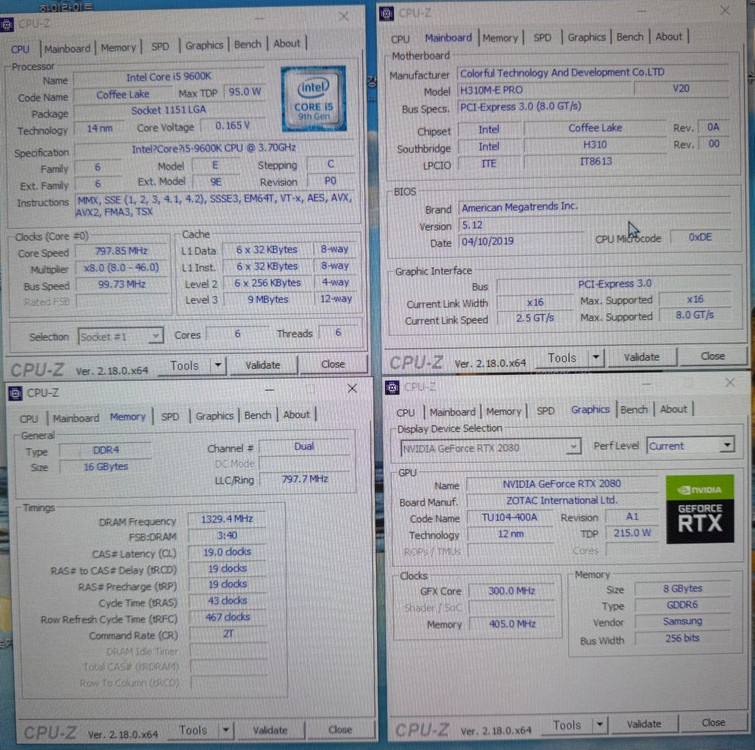The image size is (755, 750).
Task: Click the Close button in the Graphics window
Action: 713,723
